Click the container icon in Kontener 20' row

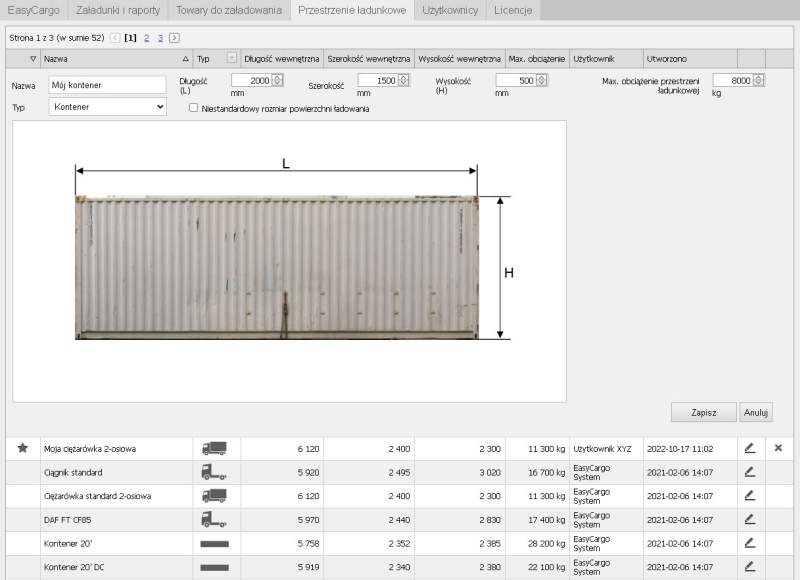click(214, 544)
